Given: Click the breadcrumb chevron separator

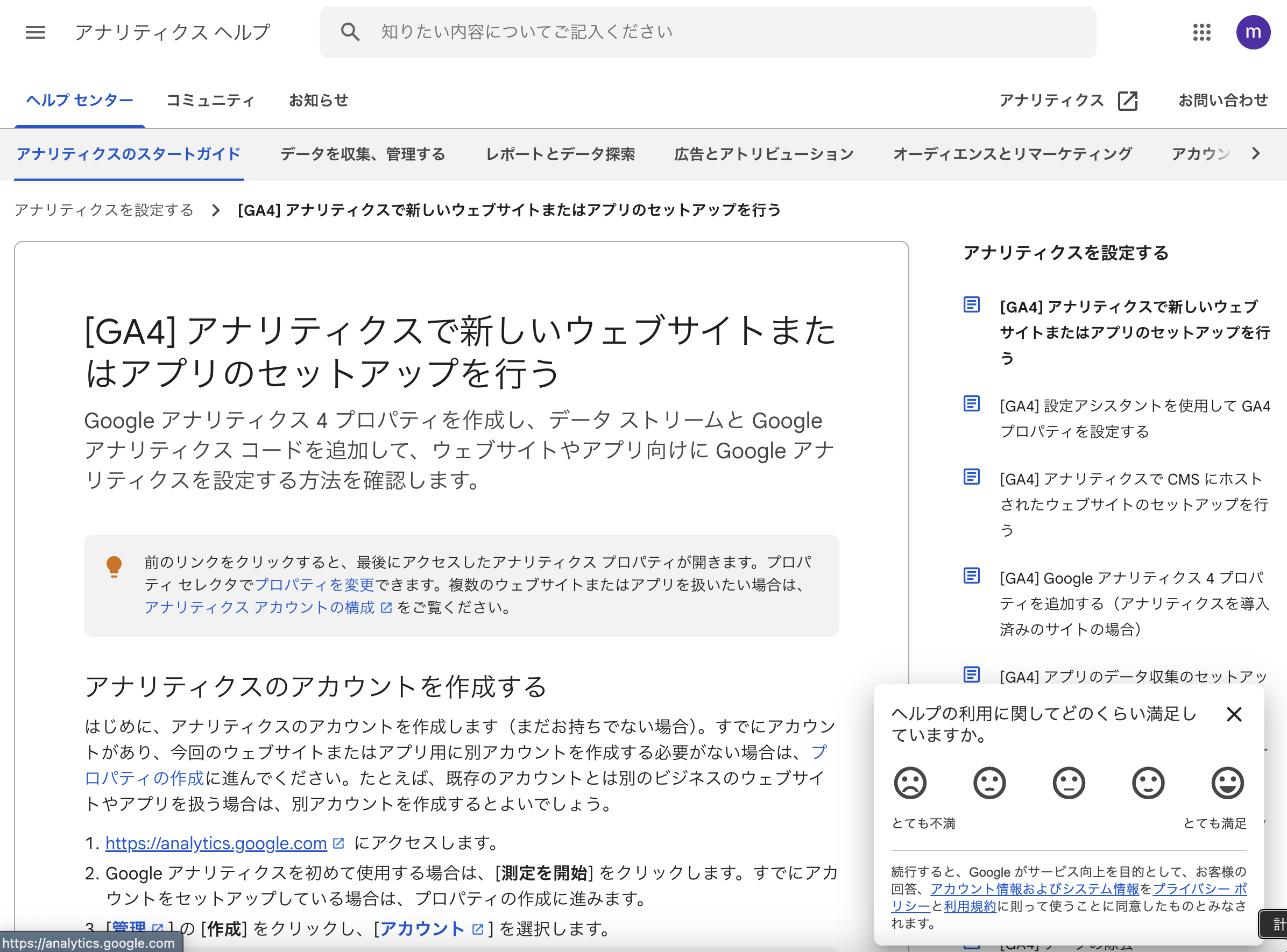Looking at the screenshot, I should tap(216, 210).
